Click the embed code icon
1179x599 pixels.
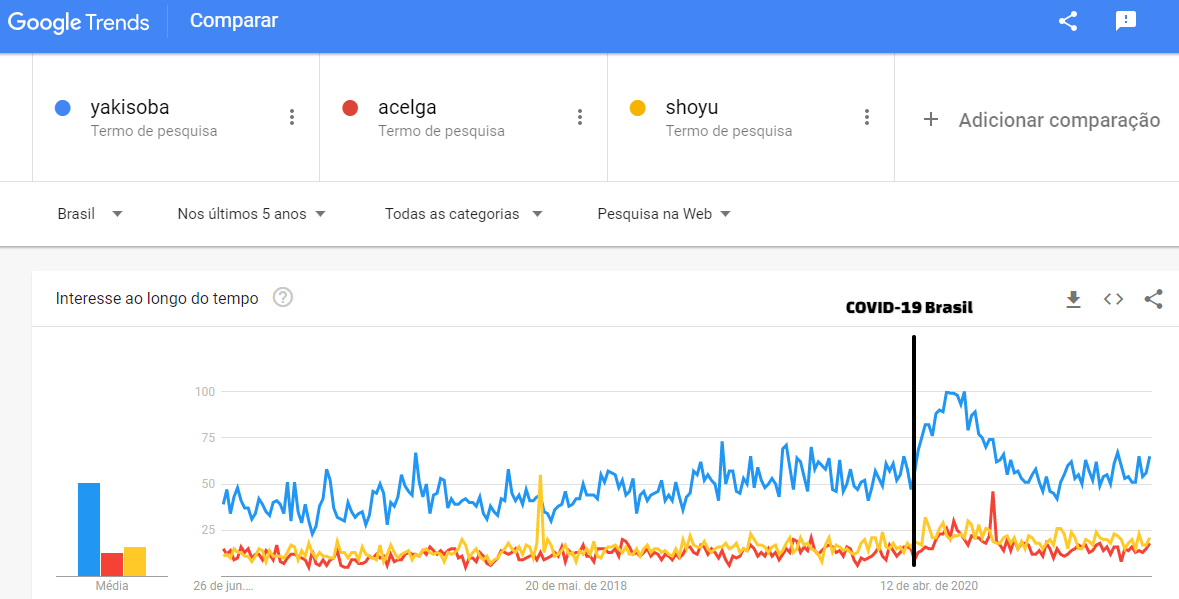pos(1113,299)
